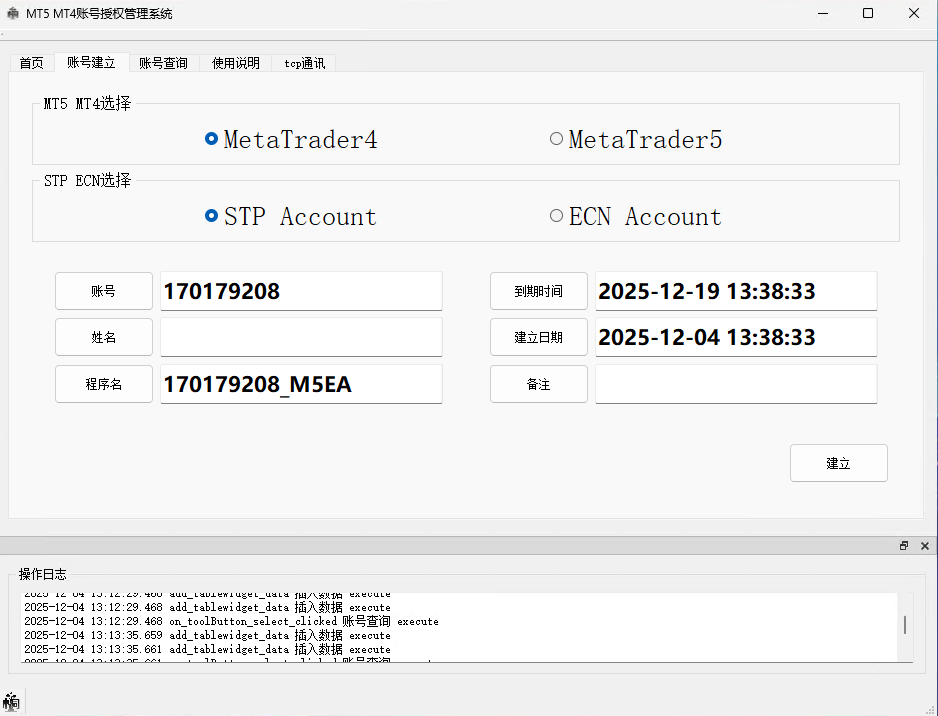Click the 建立日期 label button
This screenshot has height=716, width=938.
[539, 337]
